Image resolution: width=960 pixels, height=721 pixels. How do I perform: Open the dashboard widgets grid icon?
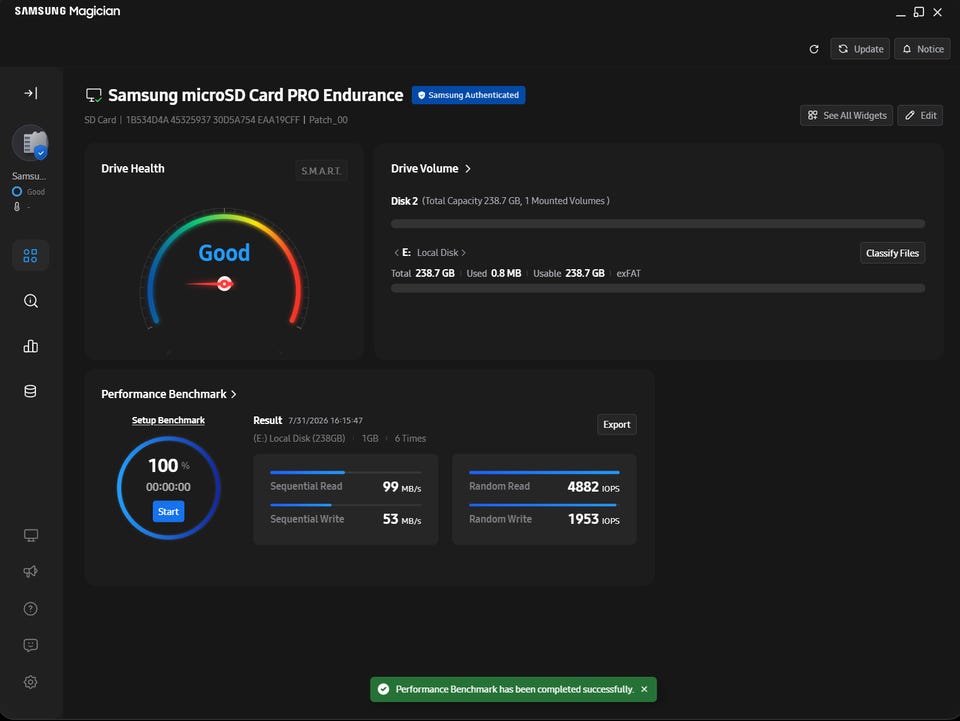(30, 255)
